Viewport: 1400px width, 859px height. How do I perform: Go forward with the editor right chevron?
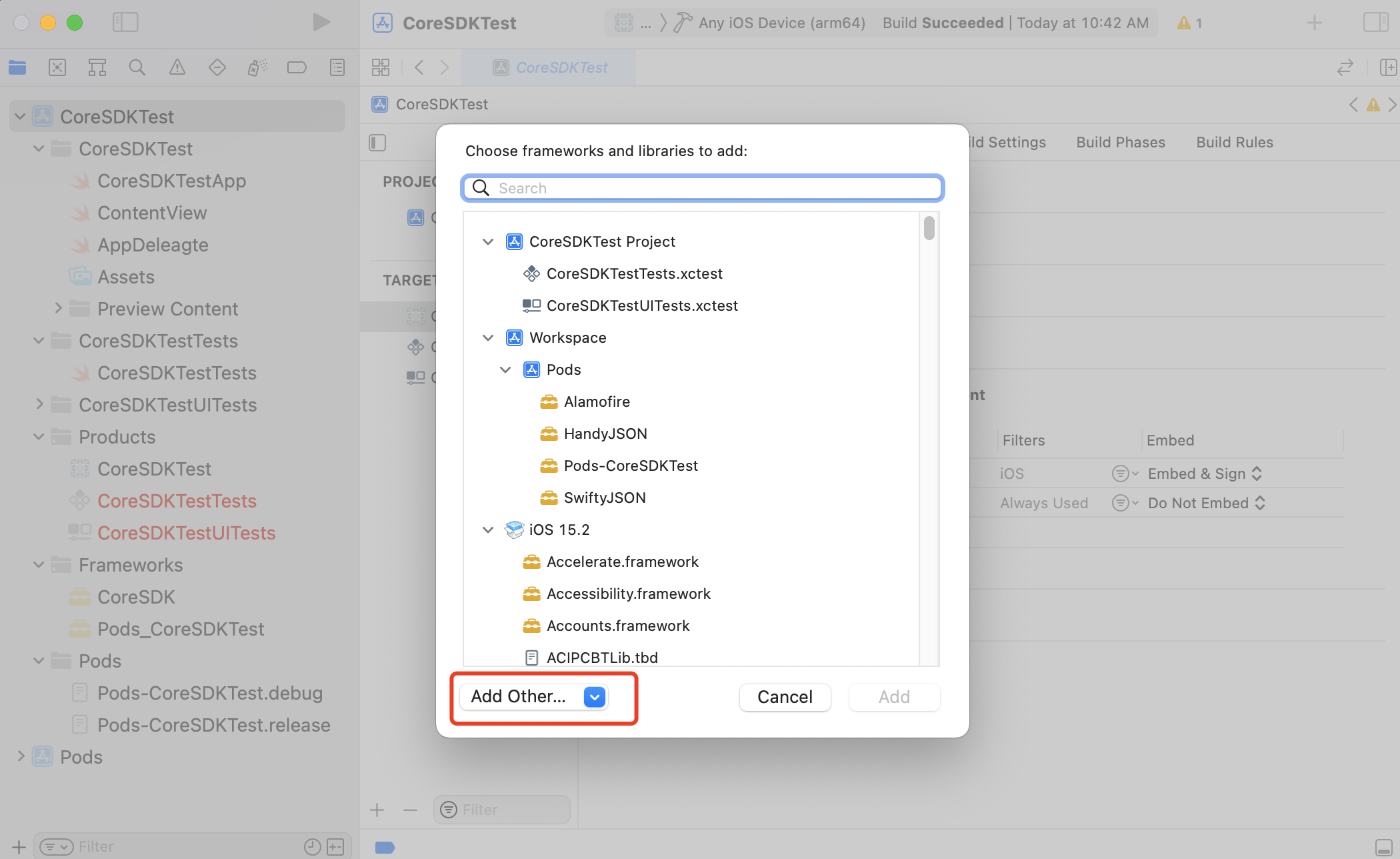tap(445, 67)
